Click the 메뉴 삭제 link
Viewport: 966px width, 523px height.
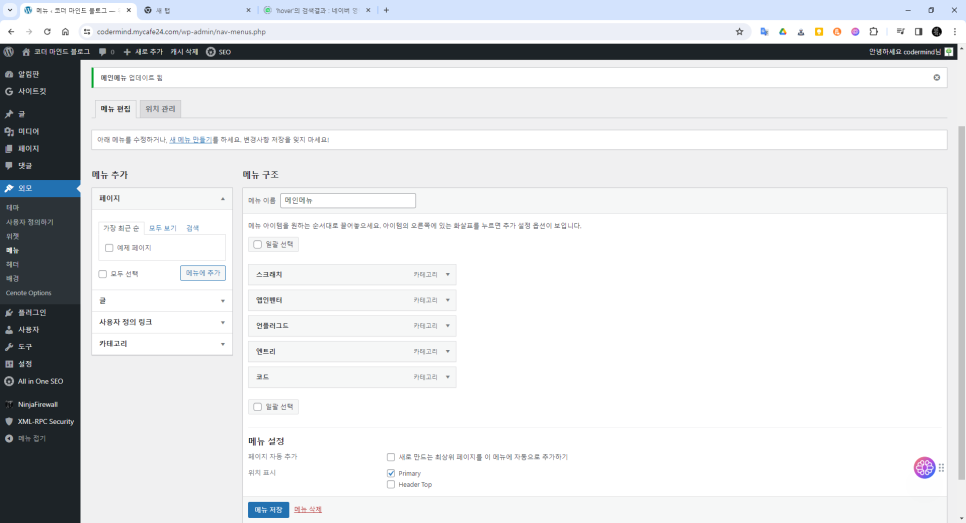(x=307, y=509)
